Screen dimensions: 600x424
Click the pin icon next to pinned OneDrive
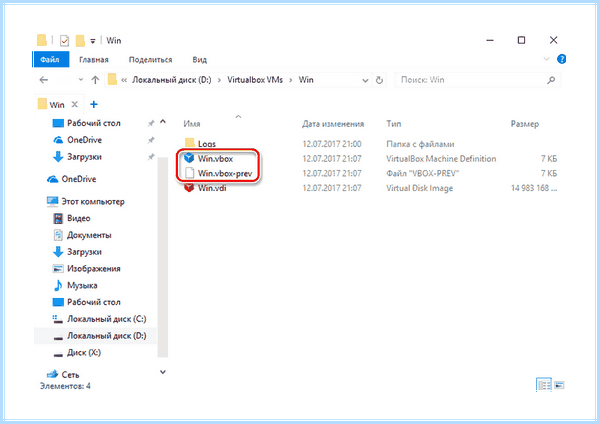(151, 140)
